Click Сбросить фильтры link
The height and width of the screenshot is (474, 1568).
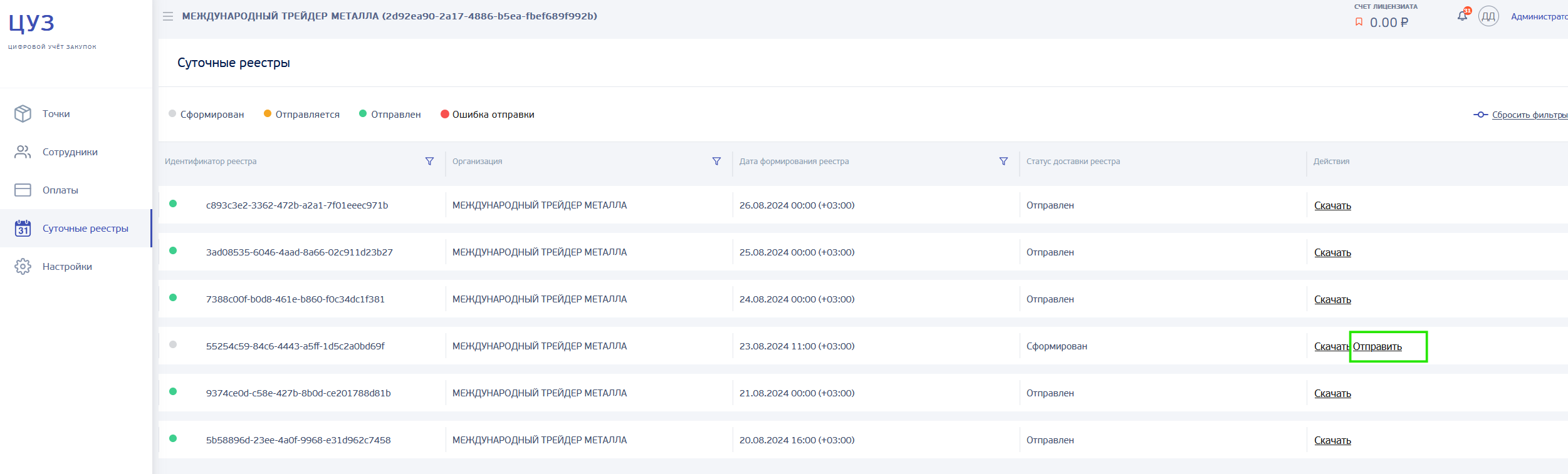[1530, 115]
